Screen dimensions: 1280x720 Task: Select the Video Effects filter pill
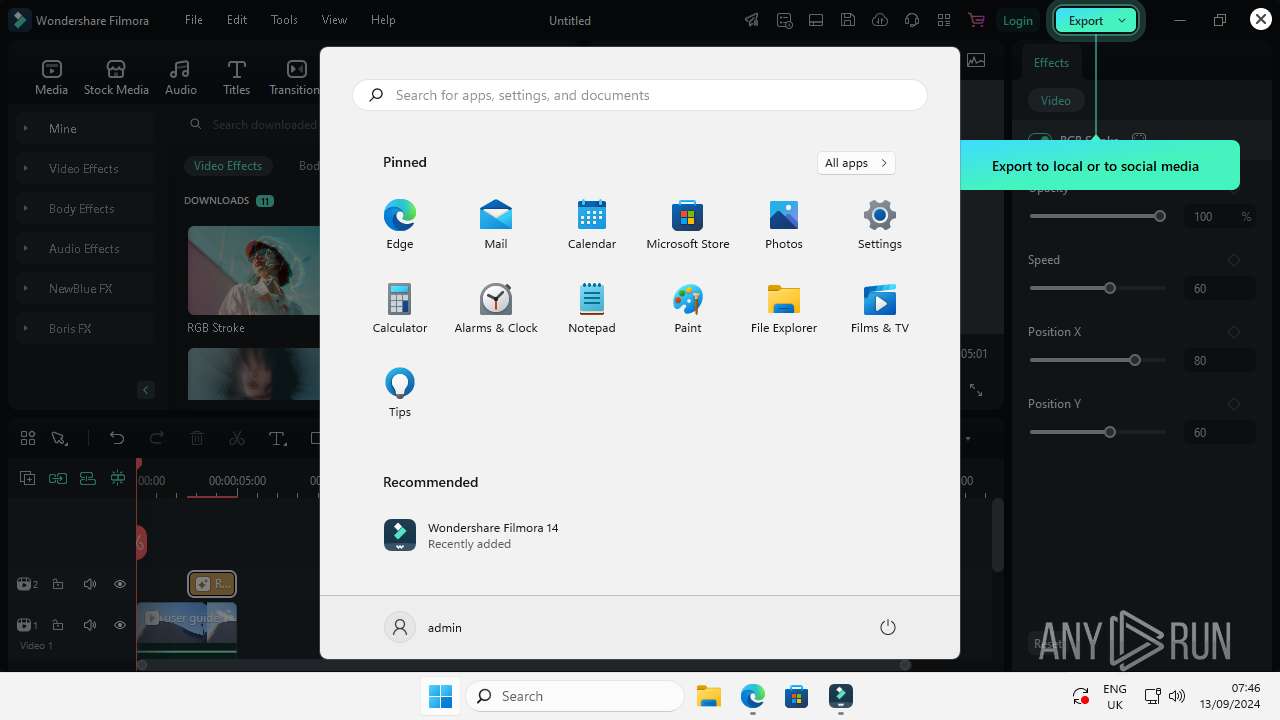click(228, 166)
